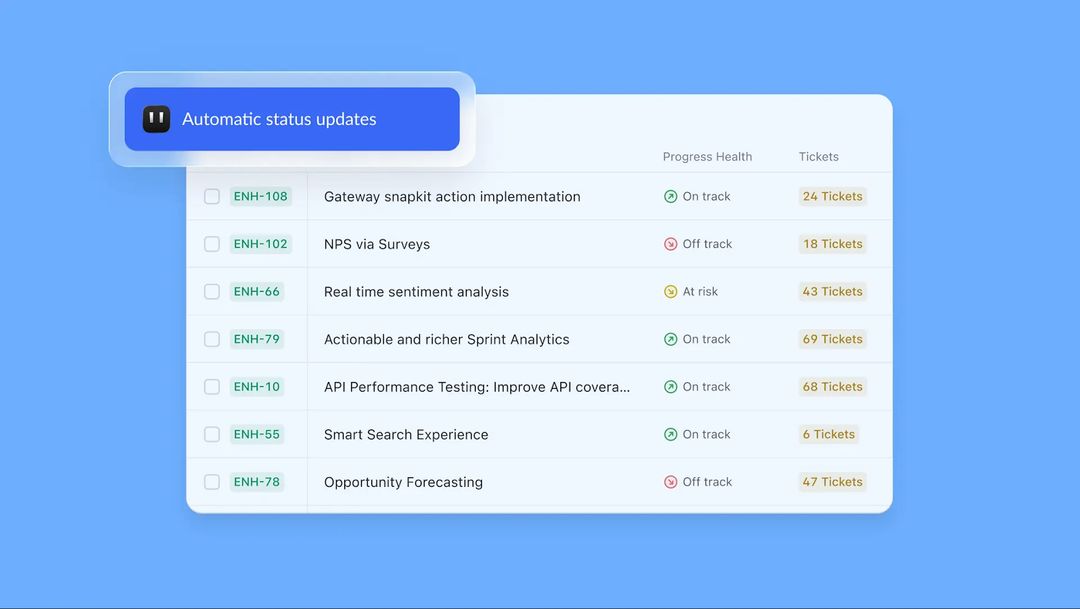Open Smart Search Experience title
This screenshot has height=609, width=1080.
click(406, 434)
